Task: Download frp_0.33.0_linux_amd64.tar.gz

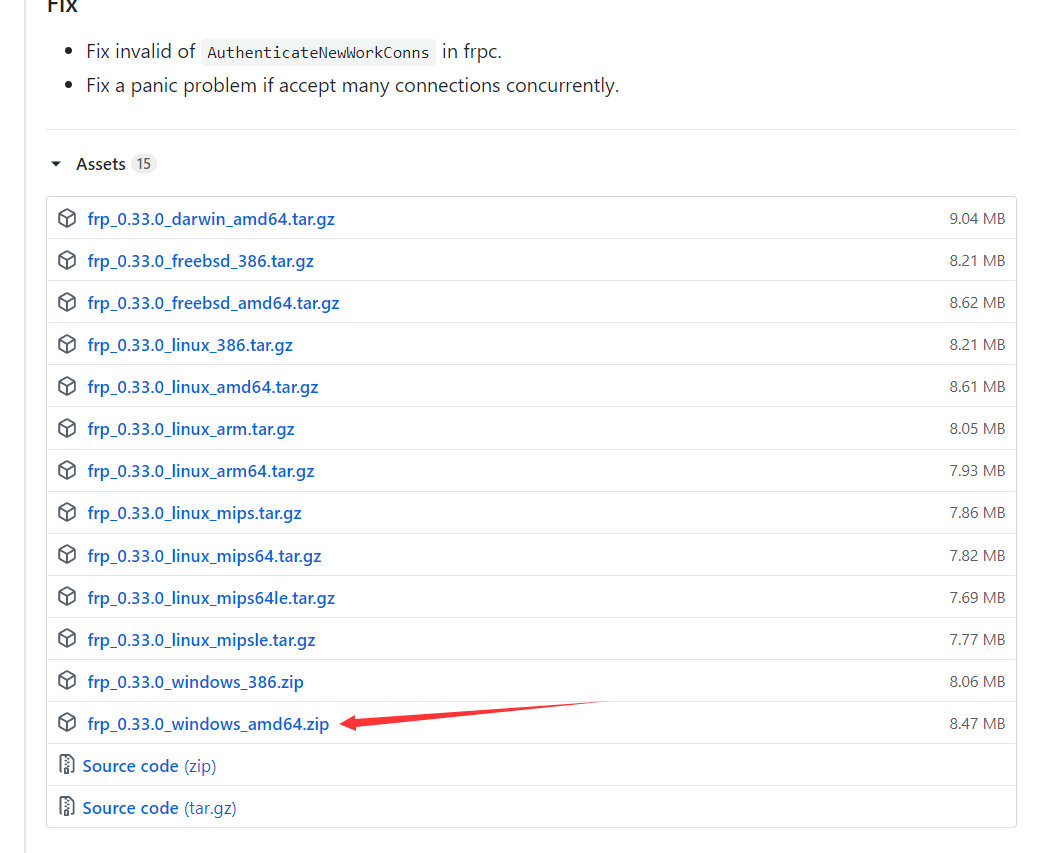Action: point(202,387)
